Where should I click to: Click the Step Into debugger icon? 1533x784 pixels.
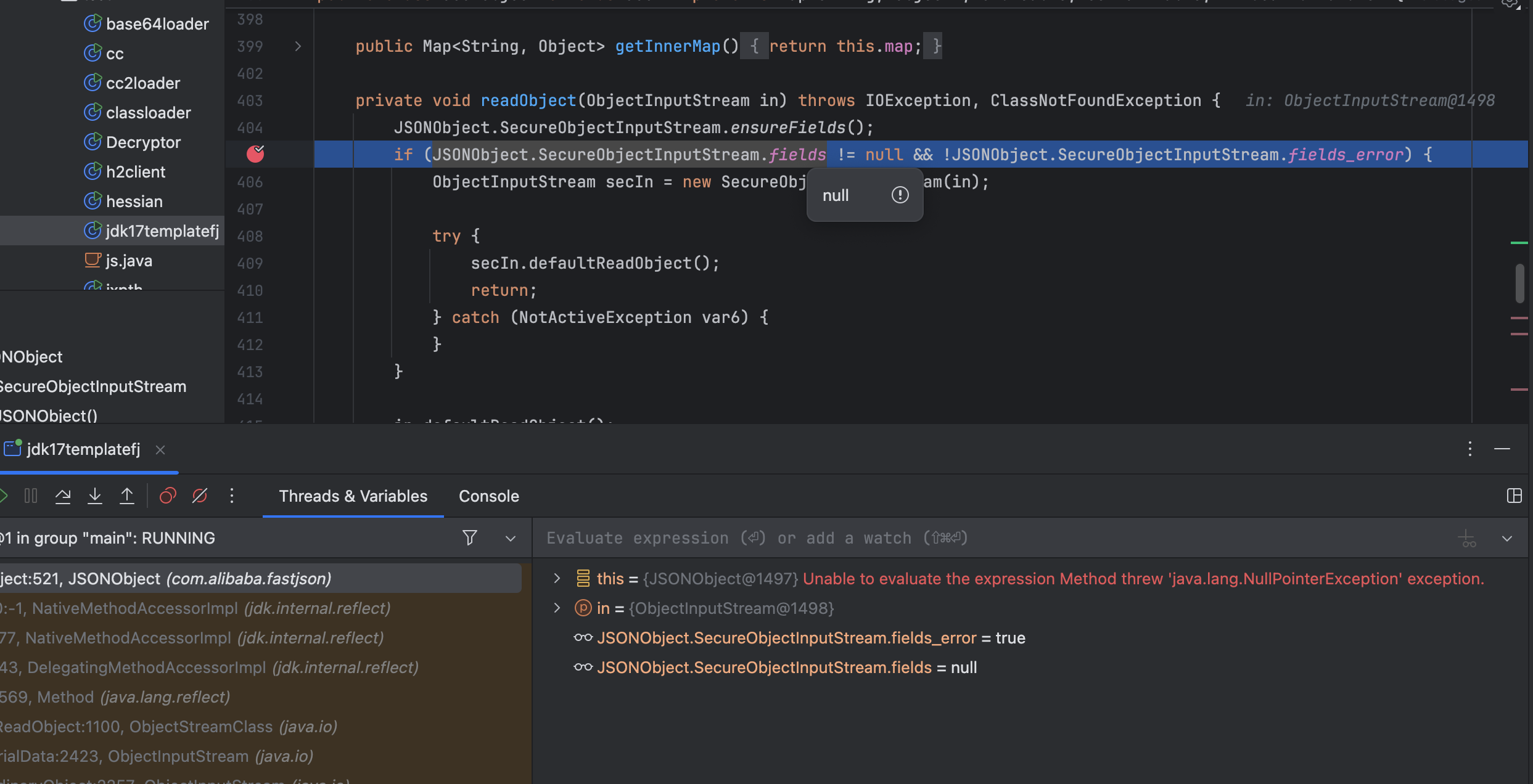95,496
